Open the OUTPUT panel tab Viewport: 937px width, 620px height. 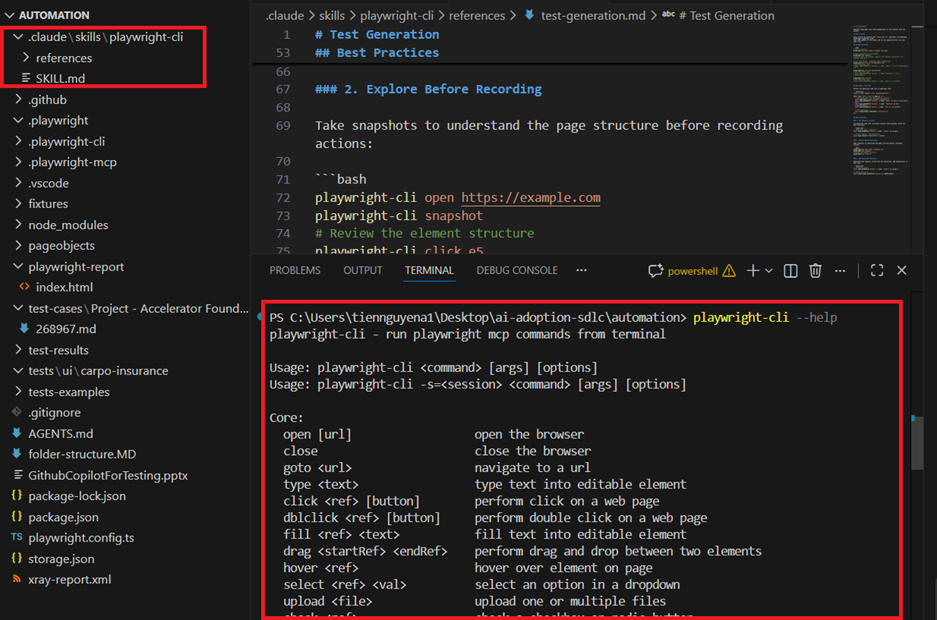(x=362, y=270)
